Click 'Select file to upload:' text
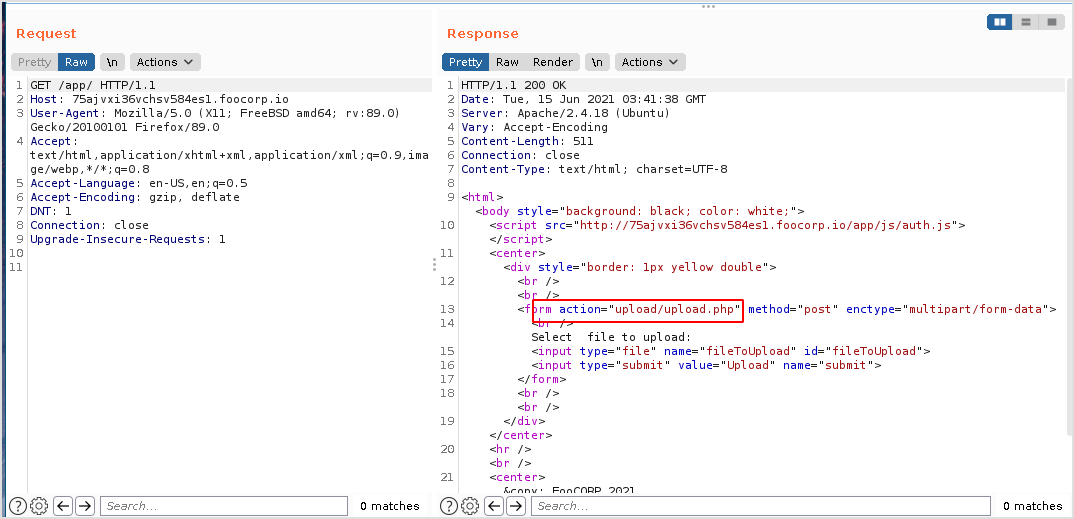Image resolution: width=1074 pixels, height=519 pixels. coord(612,338)
